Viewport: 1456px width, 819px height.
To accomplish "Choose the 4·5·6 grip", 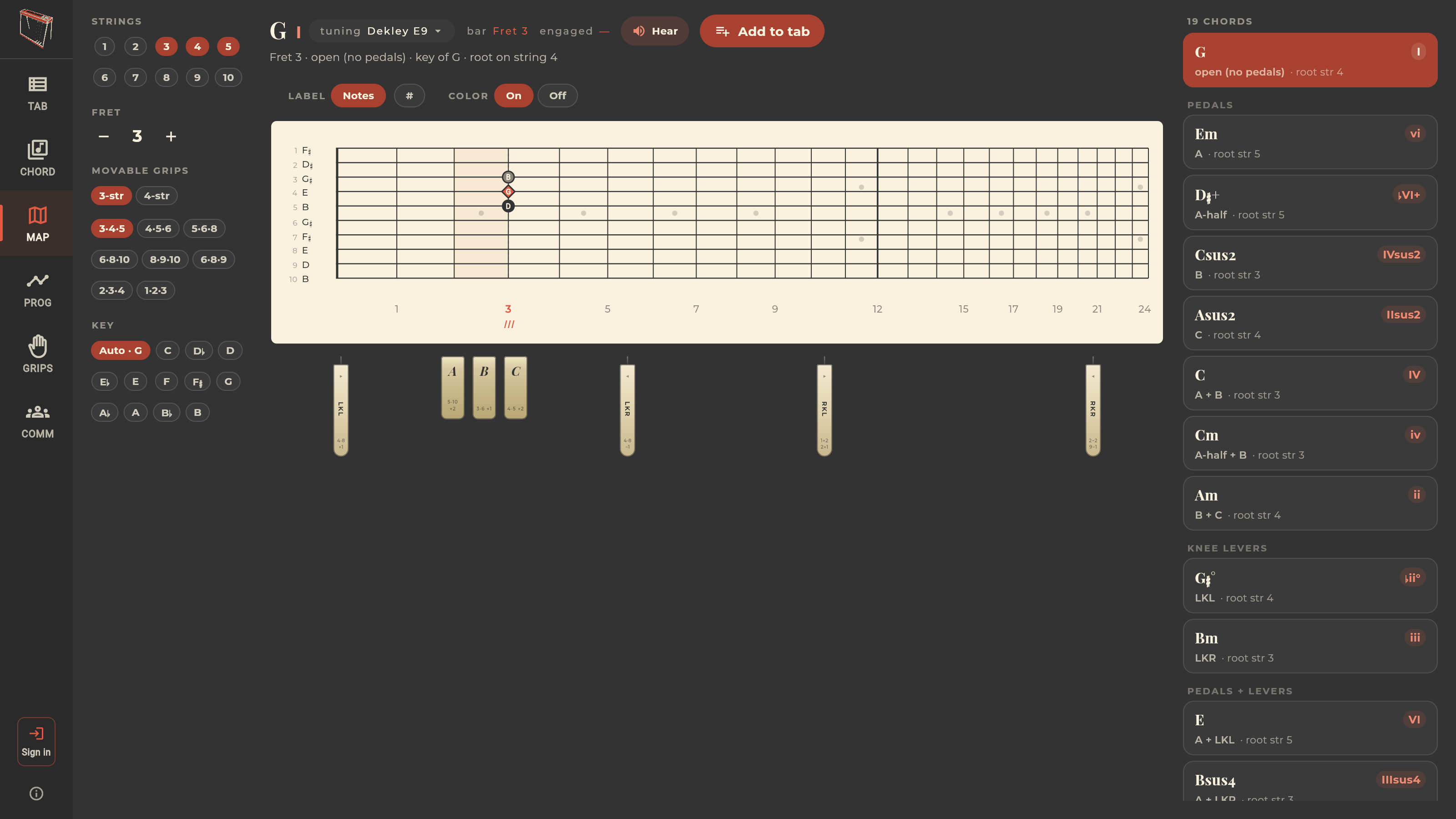I will pos(158,228).
